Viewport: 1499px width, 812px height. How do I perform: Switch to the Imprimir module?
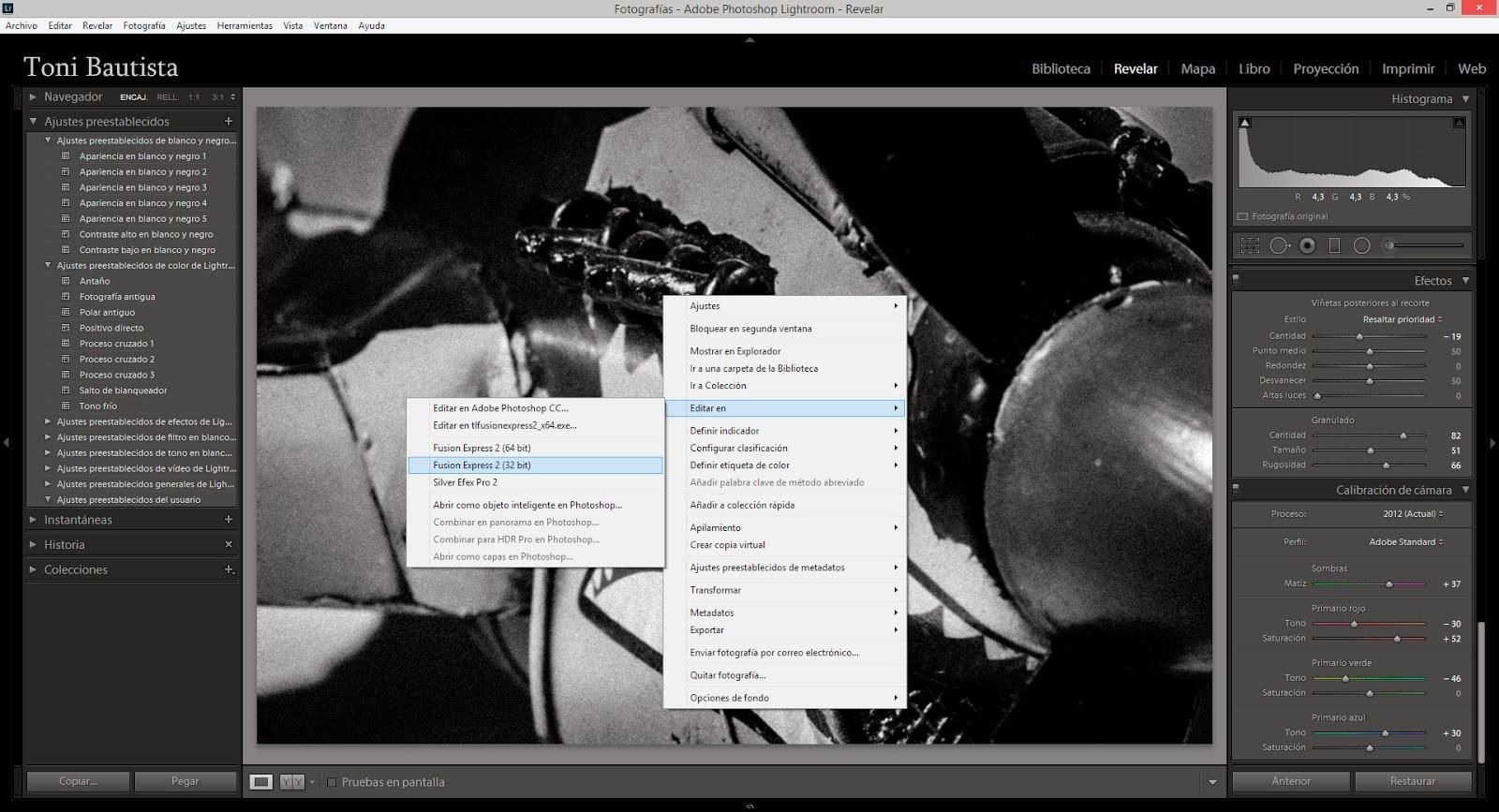[x=1408, y=68]
